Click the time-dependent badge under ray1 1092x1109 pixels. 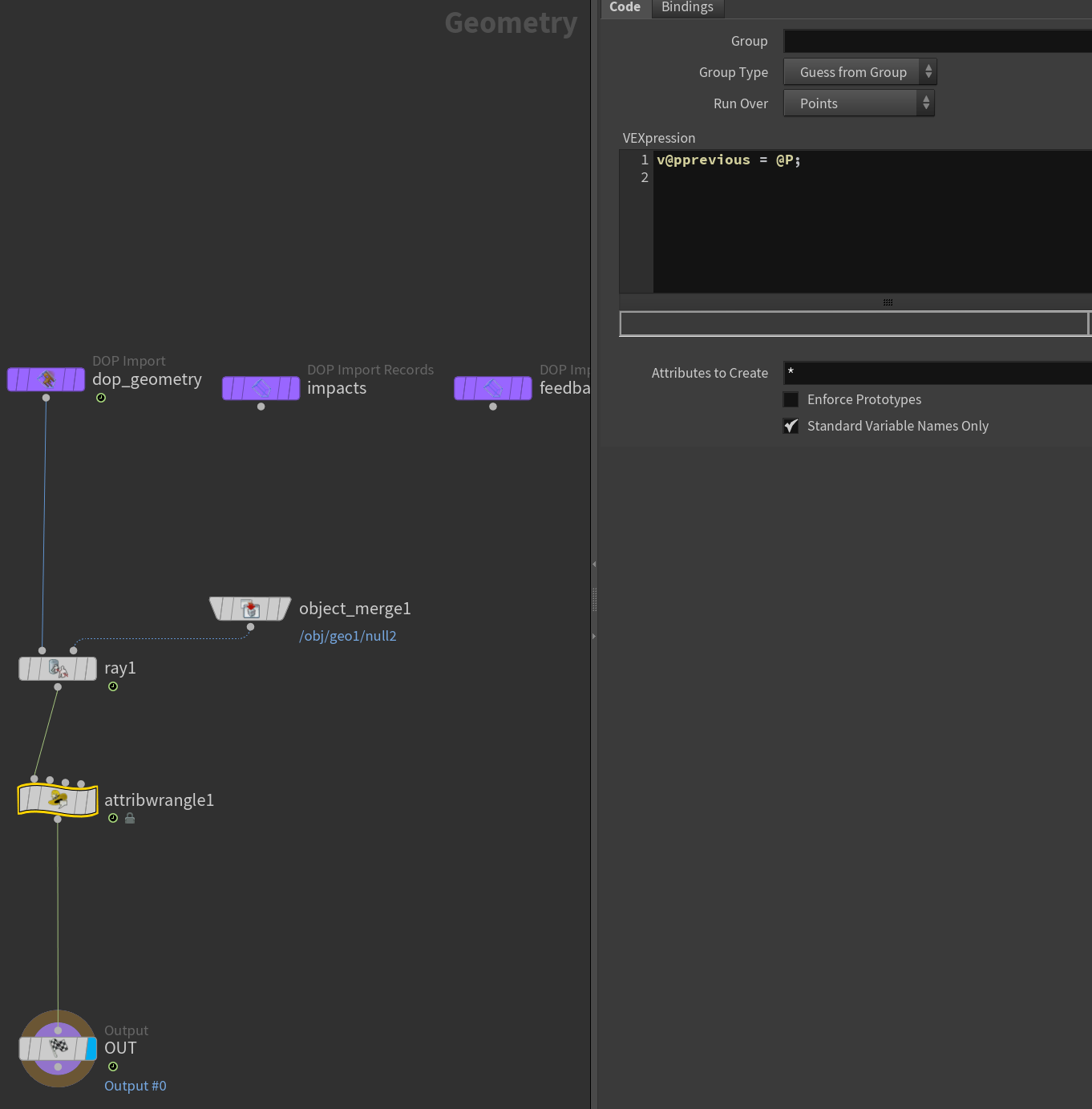[x=113, y=686]
